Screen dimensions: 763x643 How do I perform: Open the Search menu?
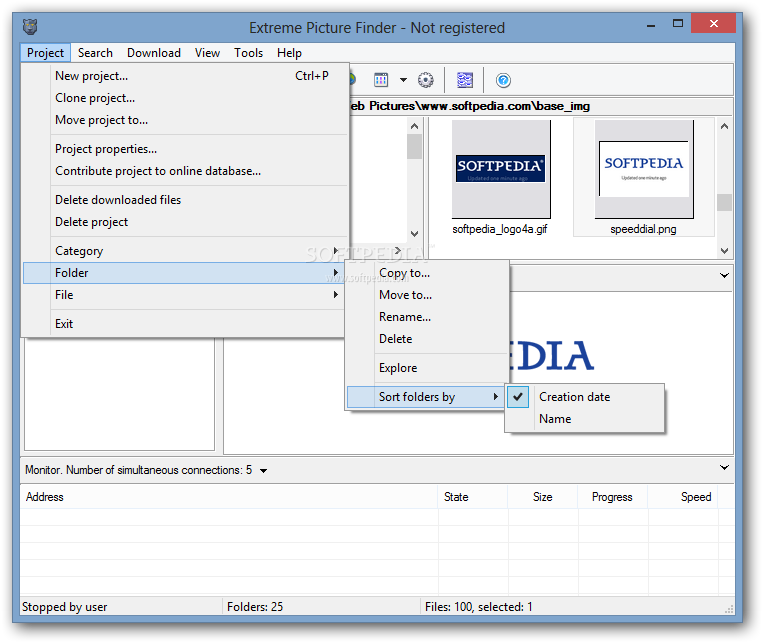[x=95, y=53]
